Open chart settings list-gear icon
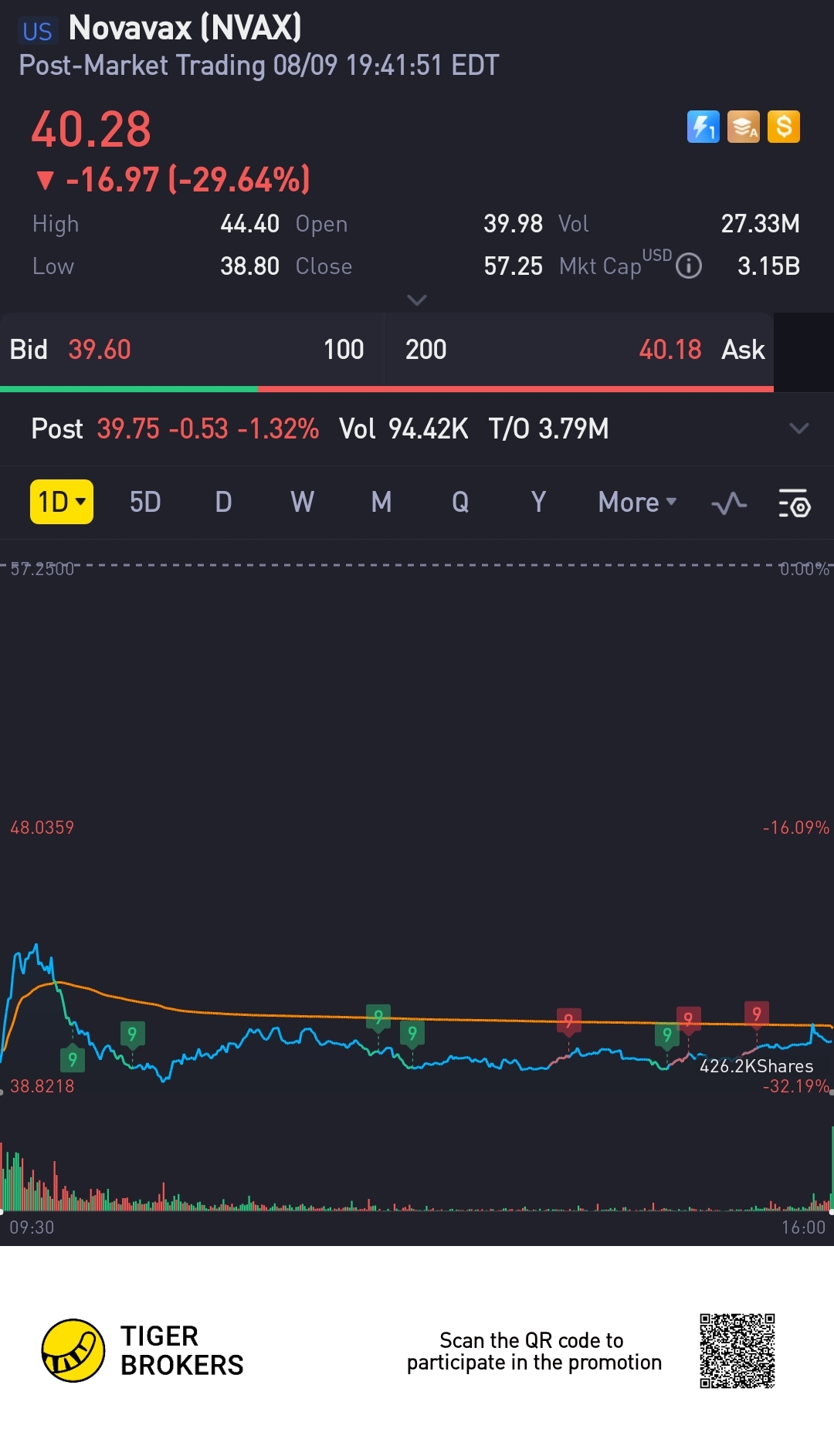834x1456 pixels. point(795,503)
